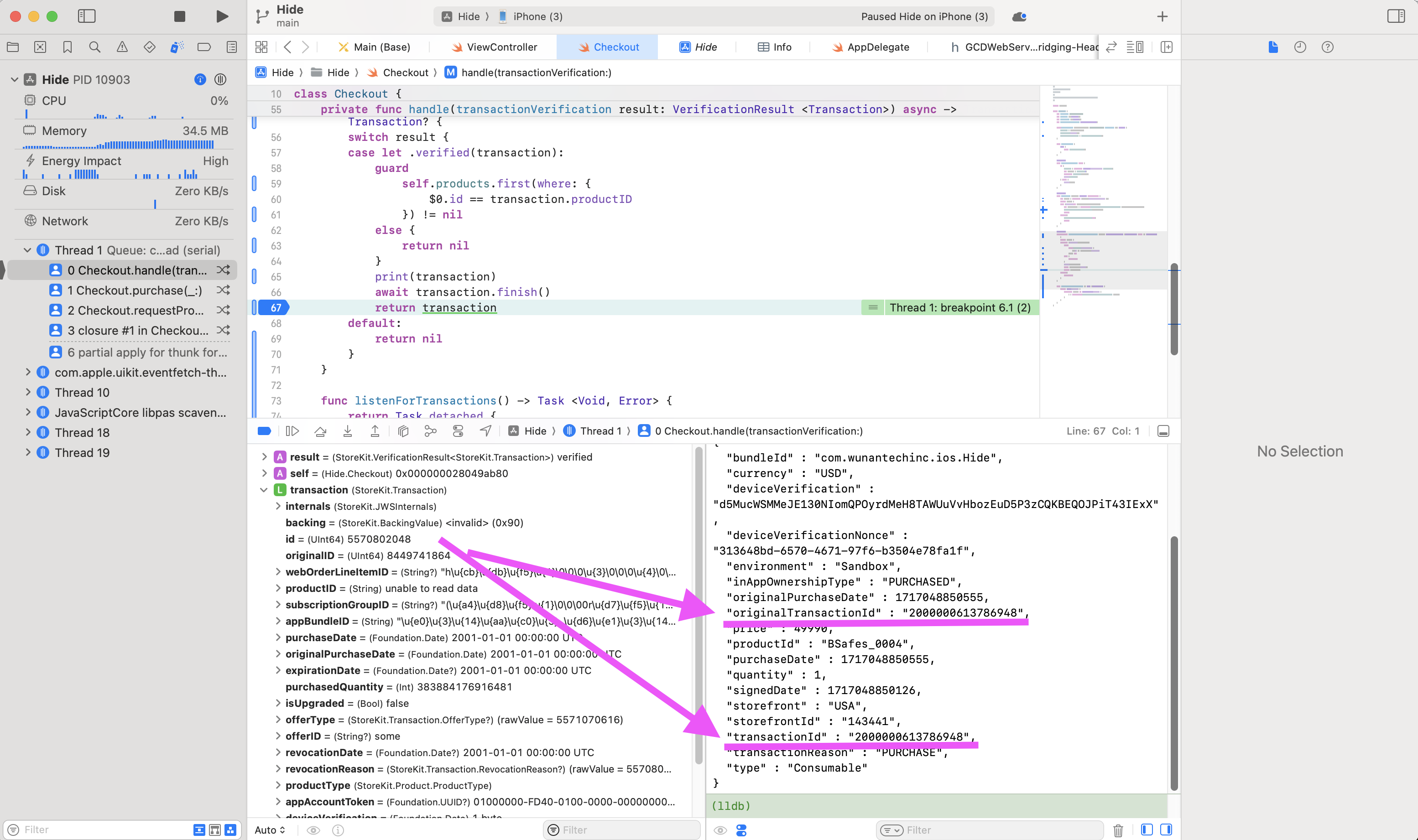Toggle the navigator sidebar visibility

click(x=87, y=16)
